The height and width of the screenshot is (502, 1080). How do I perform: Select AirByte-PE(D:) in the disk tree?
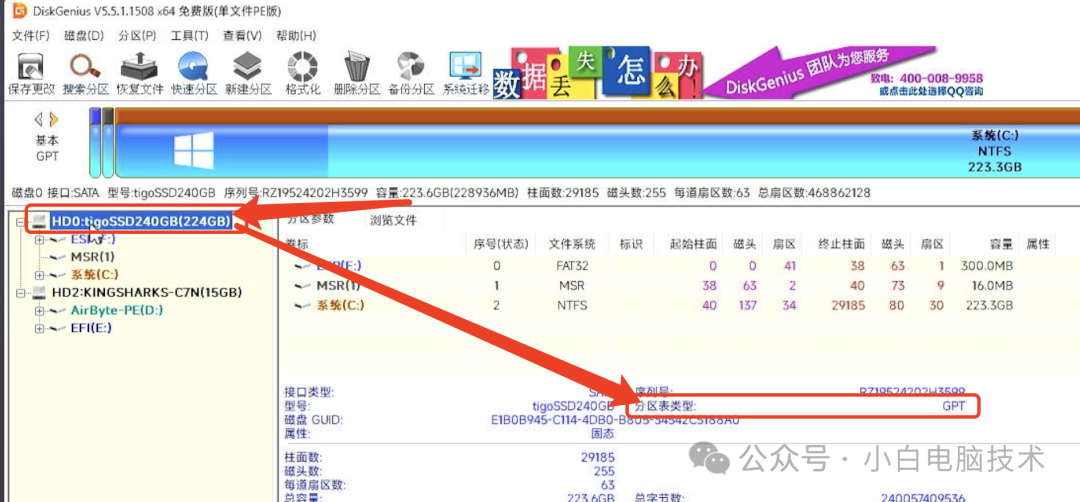pos(117,311)
